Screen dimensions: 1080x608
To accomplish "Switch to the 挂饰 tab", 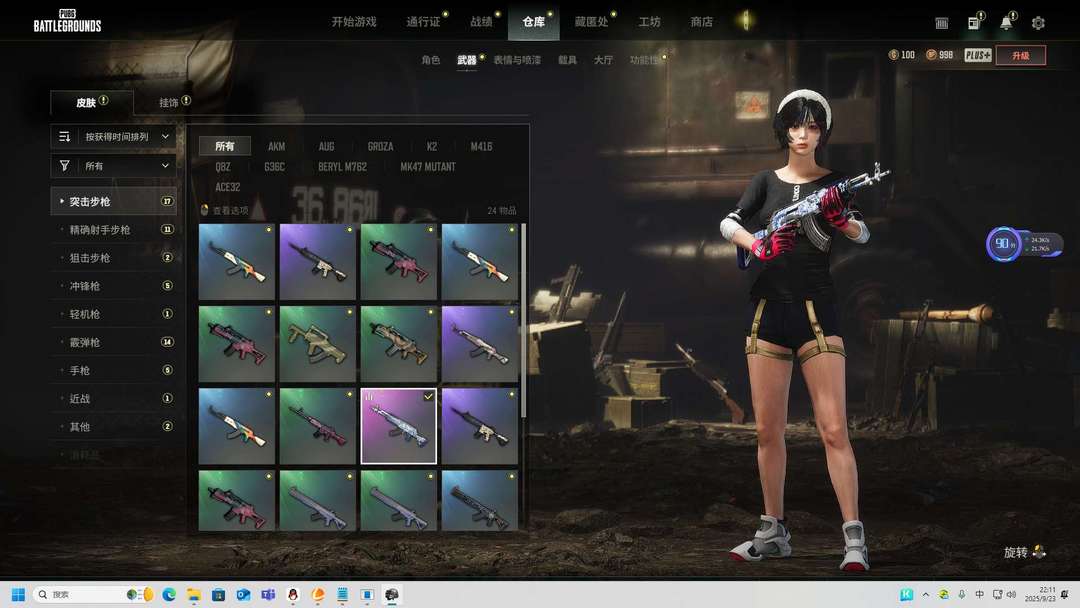I will [169, 103].
